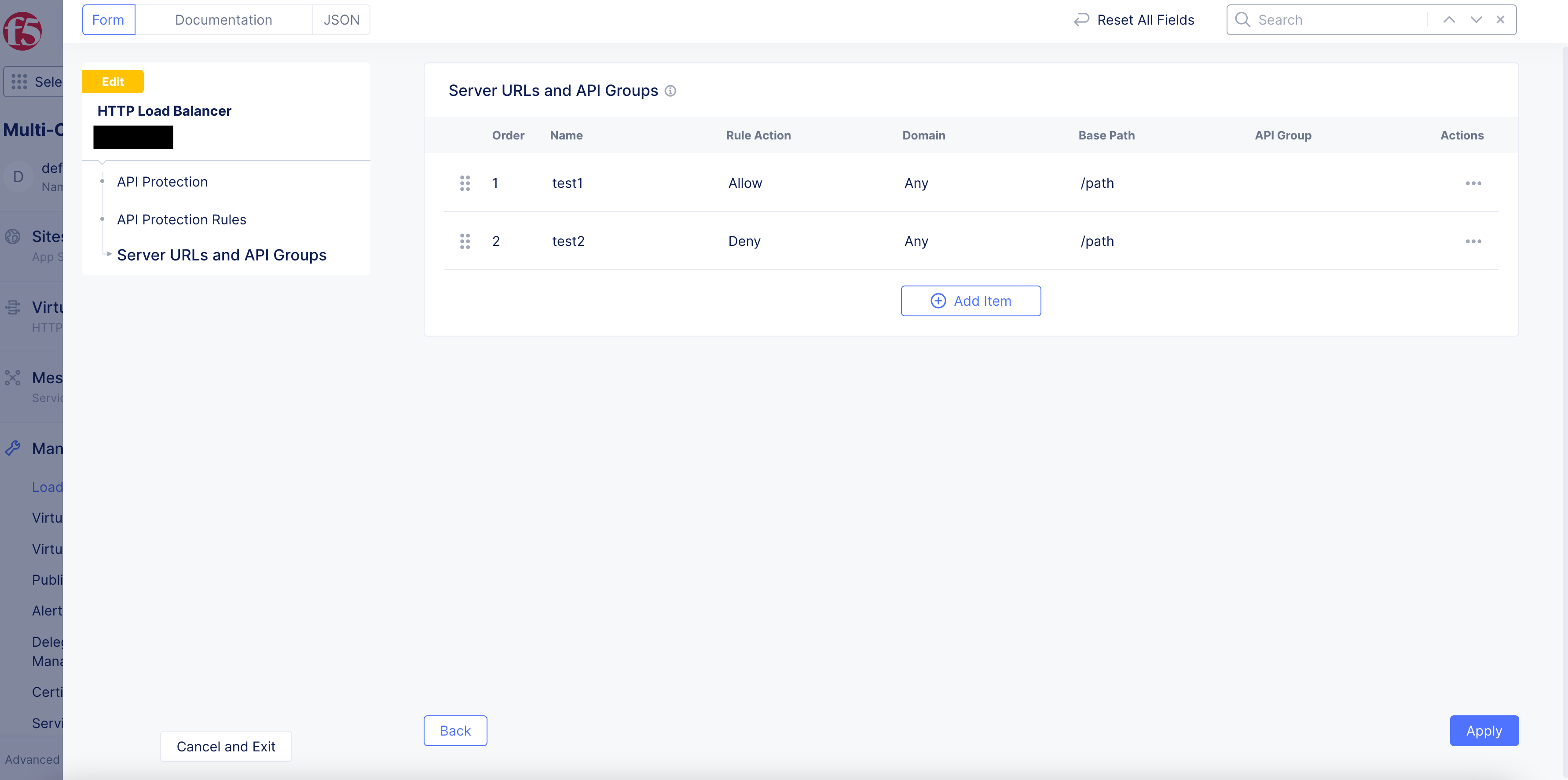Jump to previous search result arrow
Image resolution: width=1568 pixels, height=780 pixels.
click(x=1449, y=20)
